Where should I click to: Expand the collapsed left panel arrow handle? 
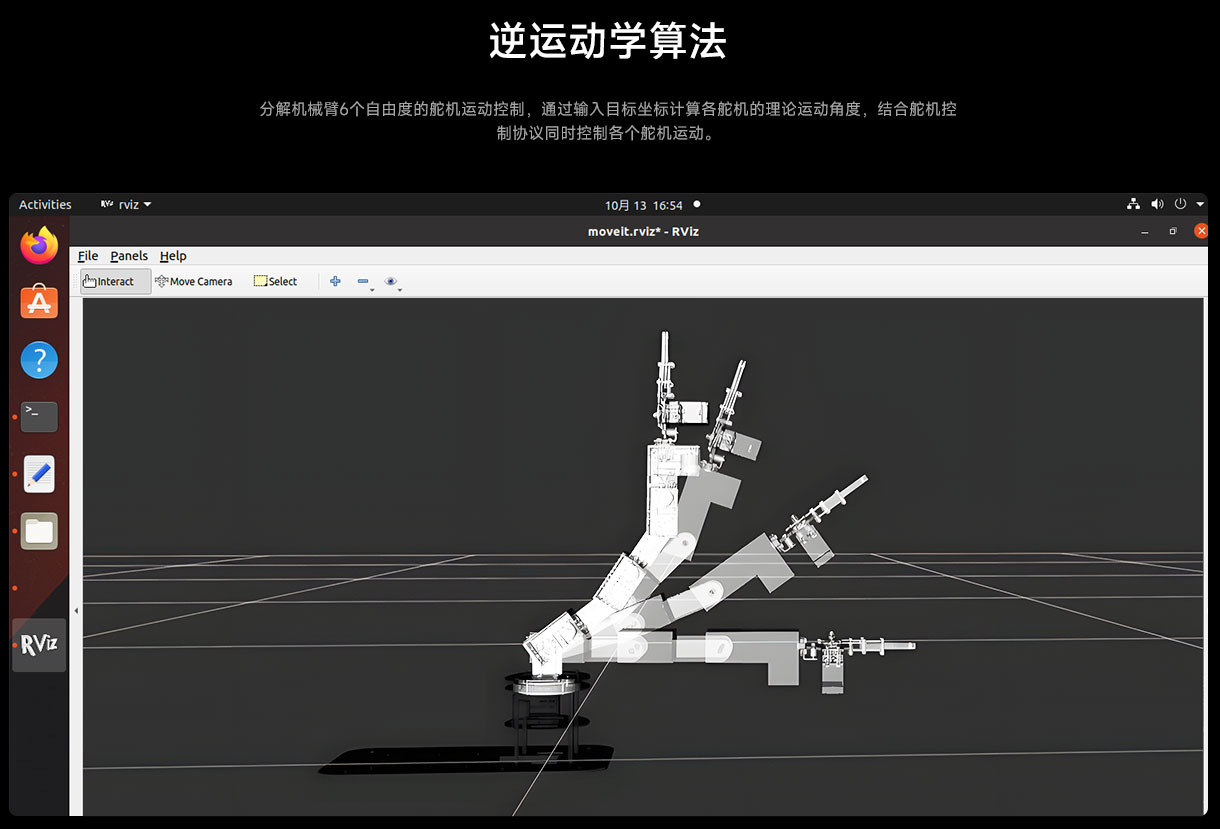tap(76, 610)
